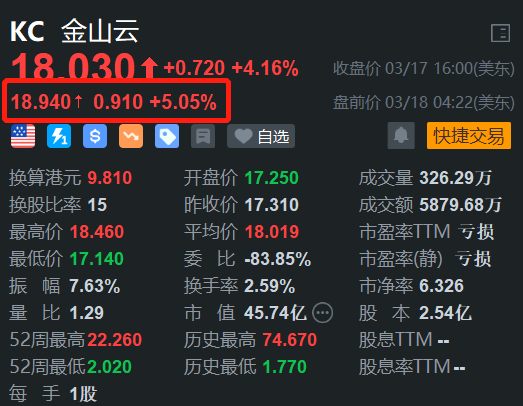523x406 pixels.
Task: Click the blue lightning Level 1 quote icon
Action: point(59,136)
